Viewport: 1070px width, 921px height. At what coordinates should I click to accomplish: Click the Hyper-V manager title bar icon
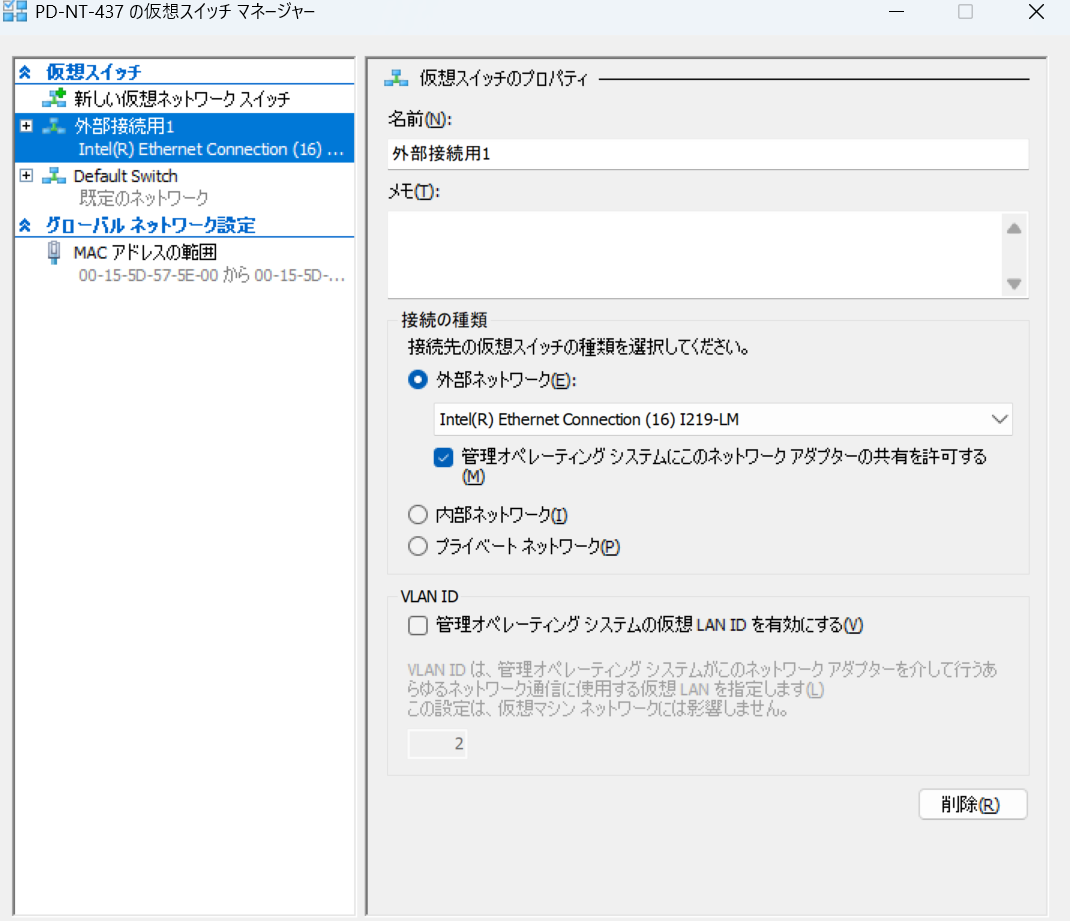pos(14,11)
